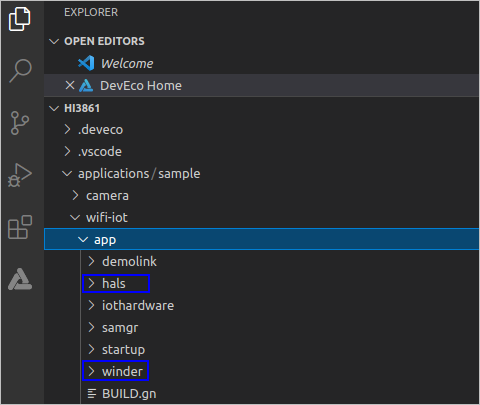Open the Source Control icon
This screenshot has height=405, width=480.
pyautogui.click(x=20, y=123)
